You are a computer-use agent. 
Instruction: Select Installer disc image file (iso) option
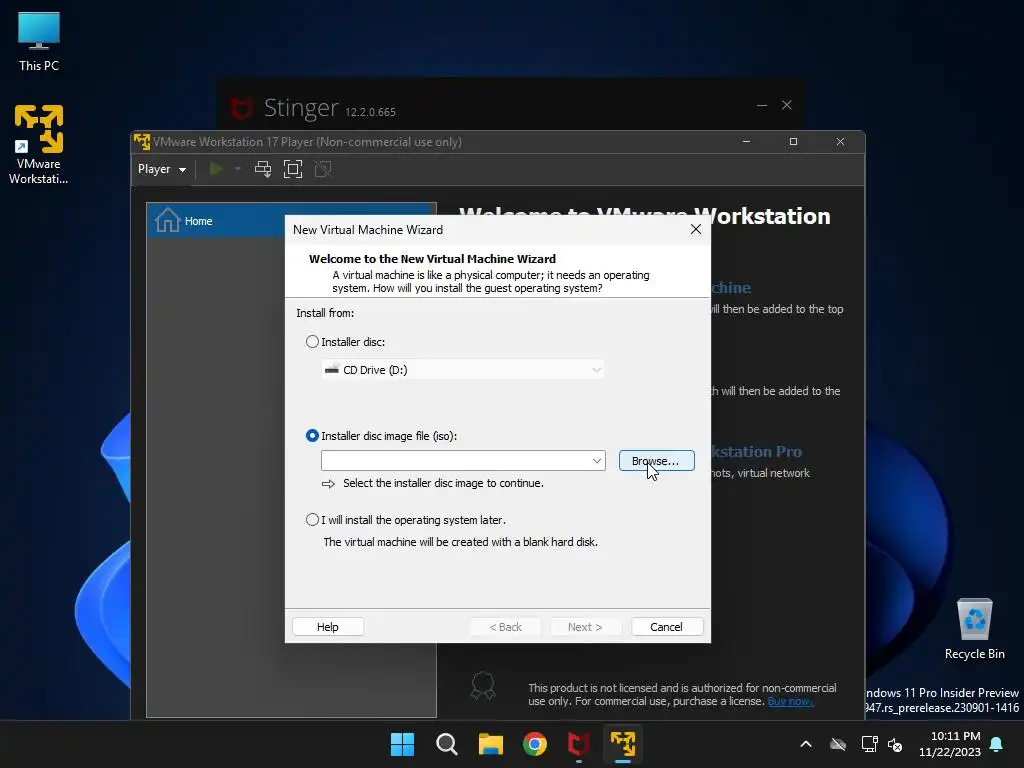click(x=312, y=436)
